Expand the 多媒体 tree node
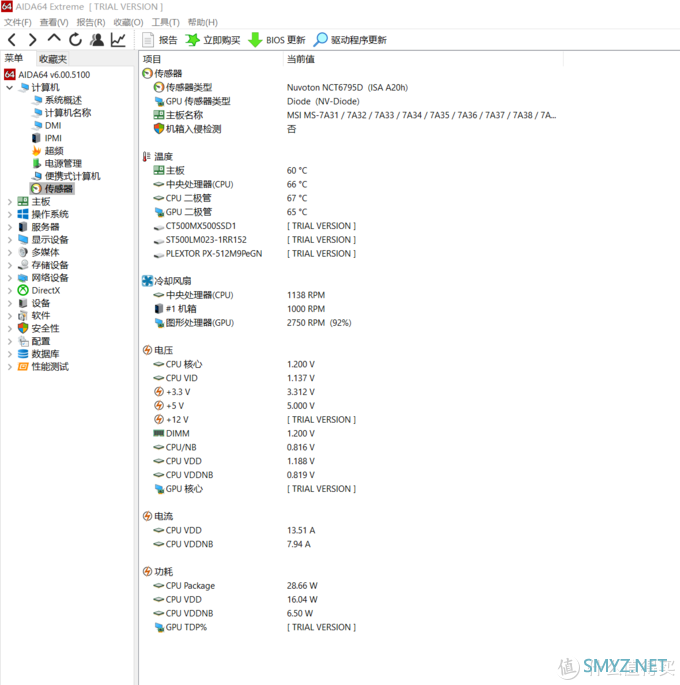Image resolution: width=680 pixels, height=685 pixels. 10,253
